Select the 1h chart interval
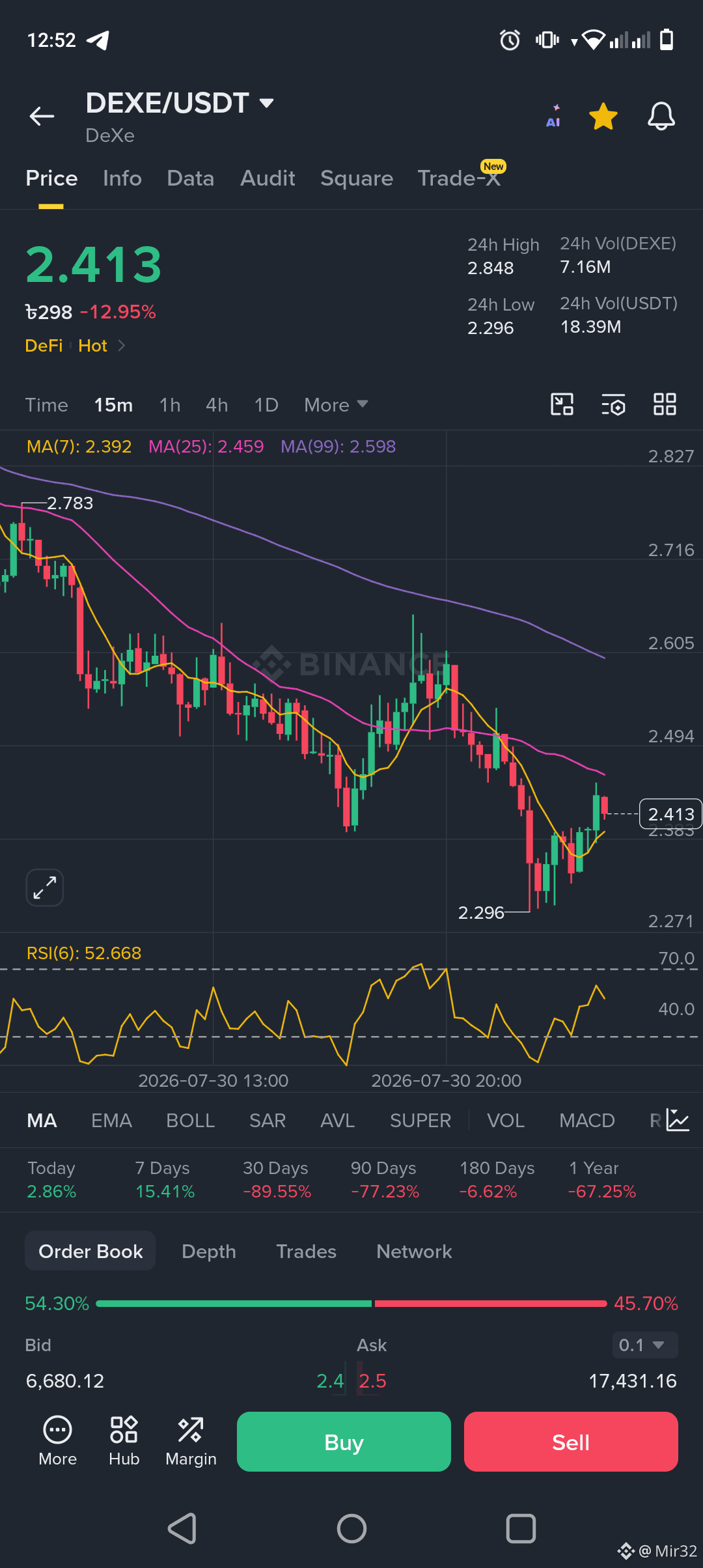703x1568 pixels. 170,404
